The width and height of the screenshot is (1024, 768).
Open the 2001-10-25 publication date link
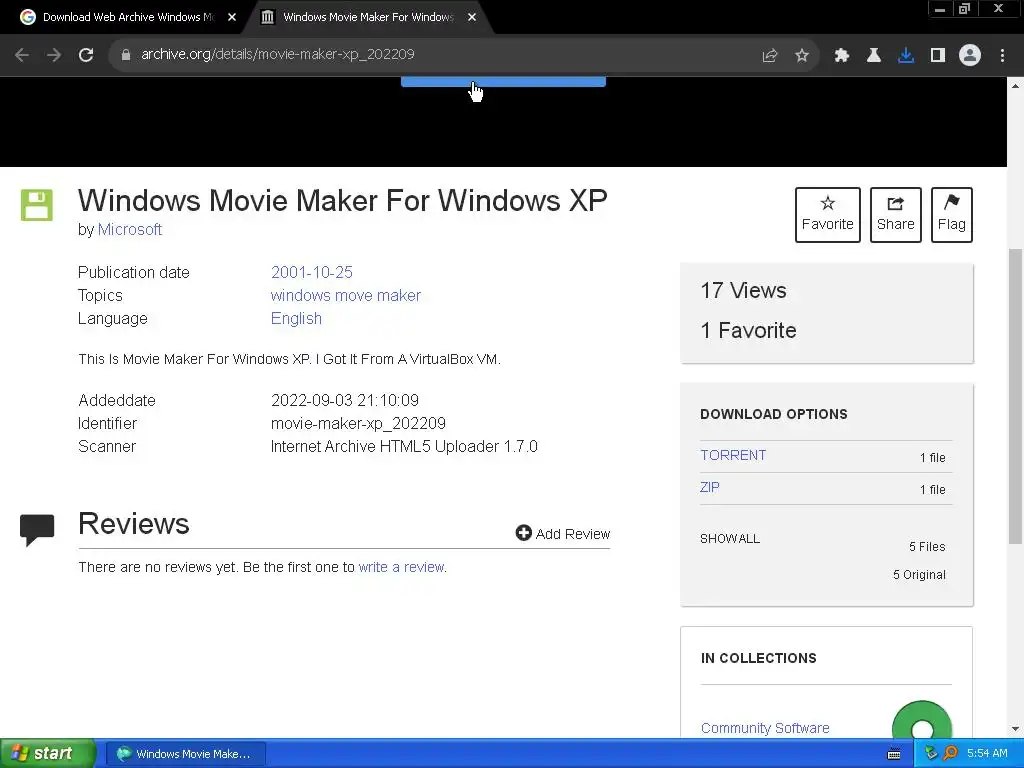coord(312,272)
